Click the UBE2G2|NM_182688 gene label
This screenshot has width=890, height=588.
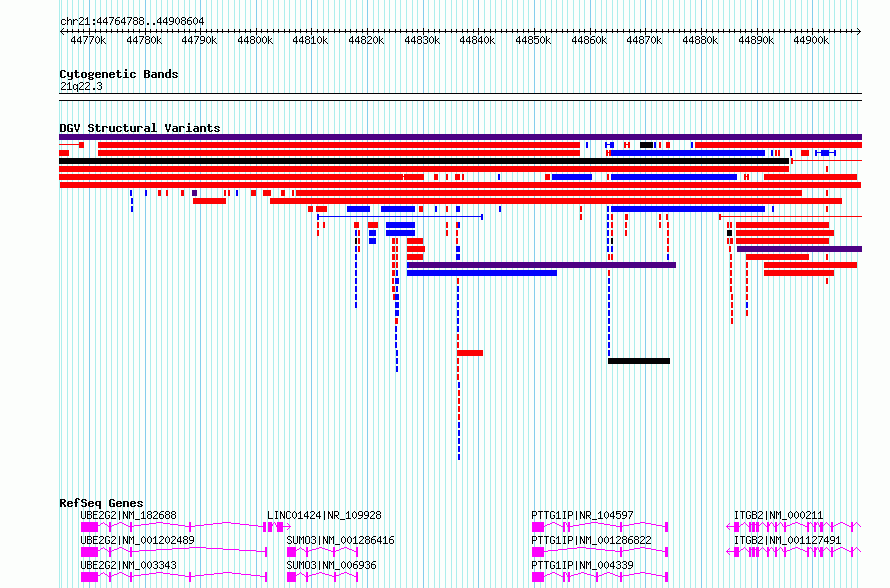point(128,515)
